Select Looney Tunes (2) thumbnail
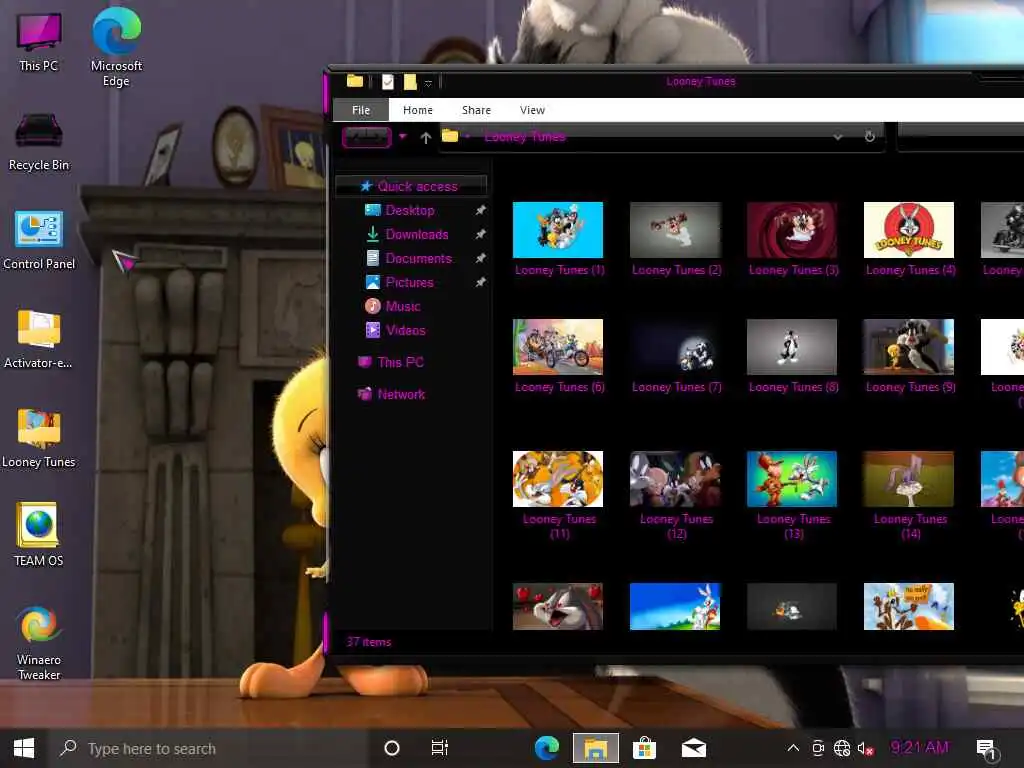This screenshot has width=1024, height=768. tap(675, 230)
